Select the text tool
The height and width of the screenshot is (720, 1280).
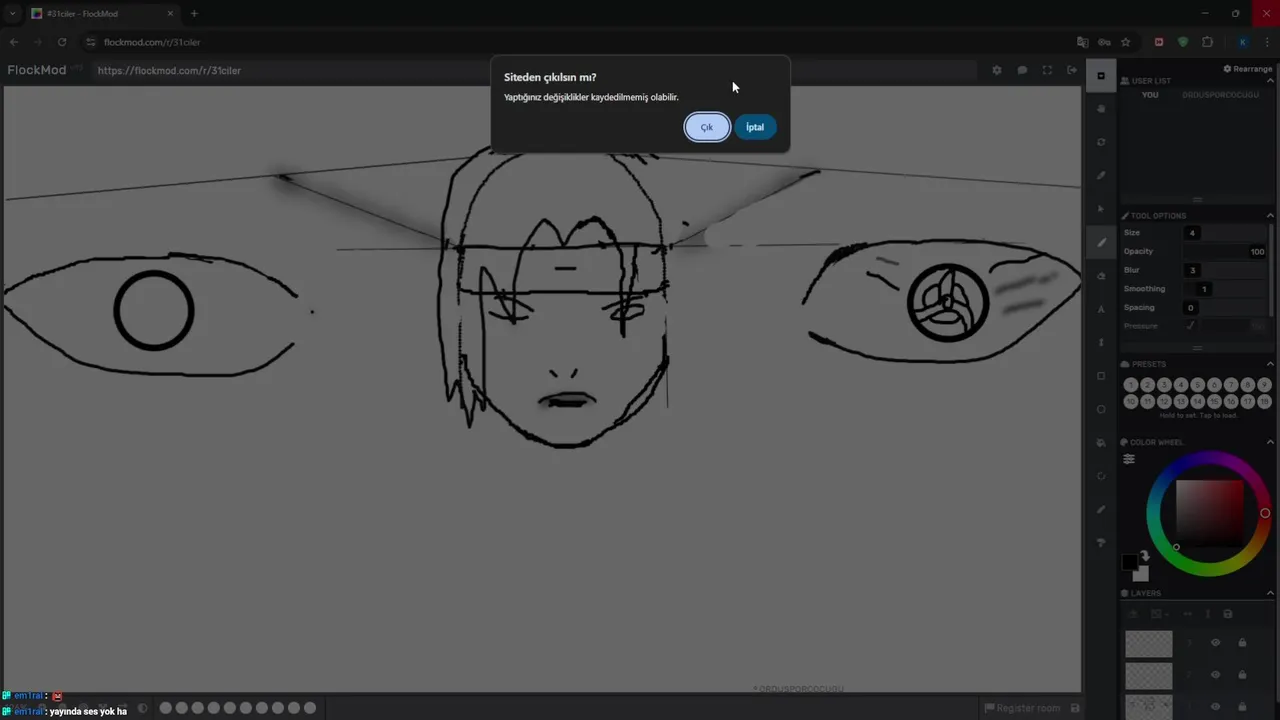click(x=1101, y=309)
